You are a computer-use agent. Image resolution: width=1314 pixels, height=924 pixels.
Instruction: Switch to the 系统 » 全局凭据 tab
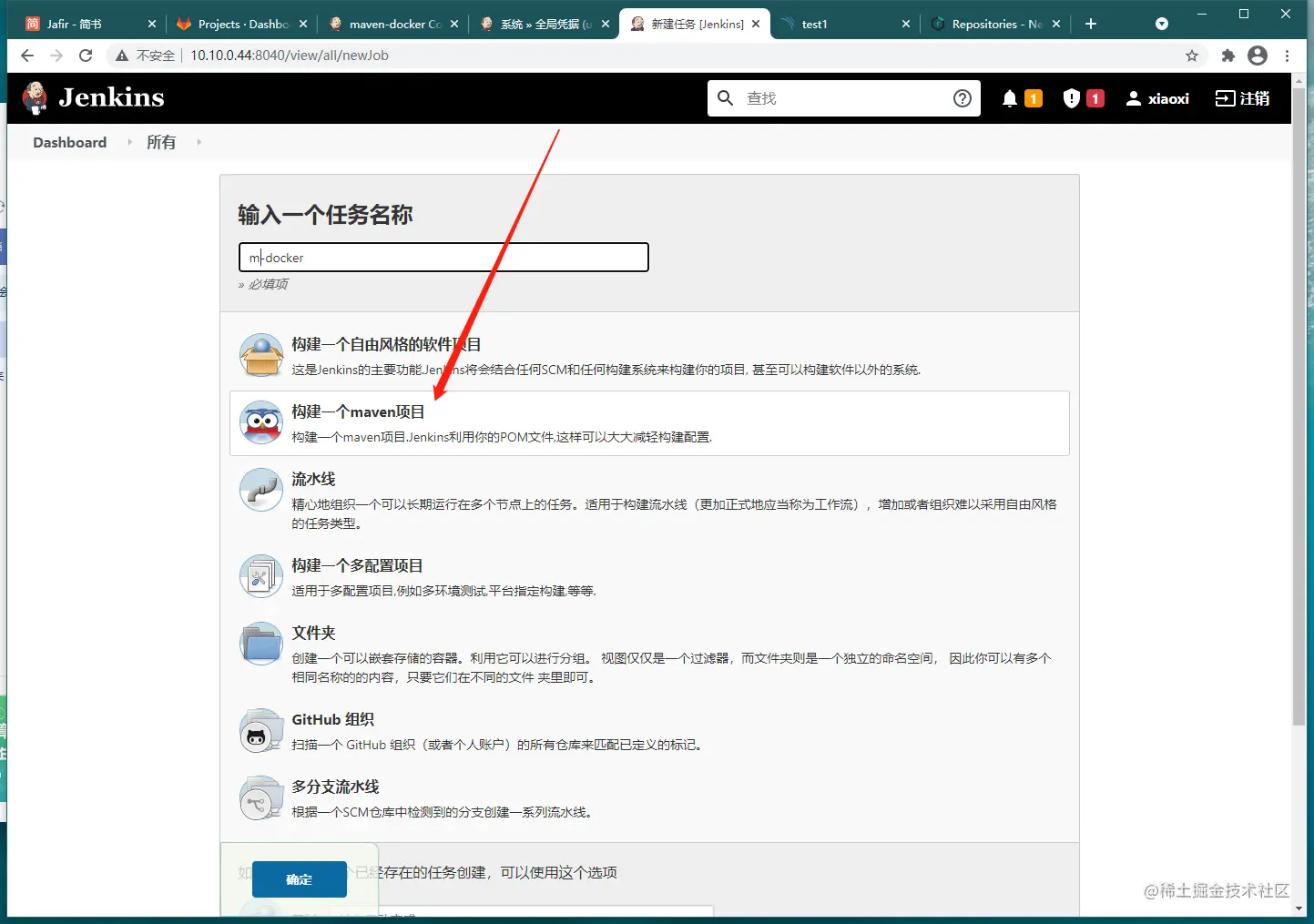545,24
